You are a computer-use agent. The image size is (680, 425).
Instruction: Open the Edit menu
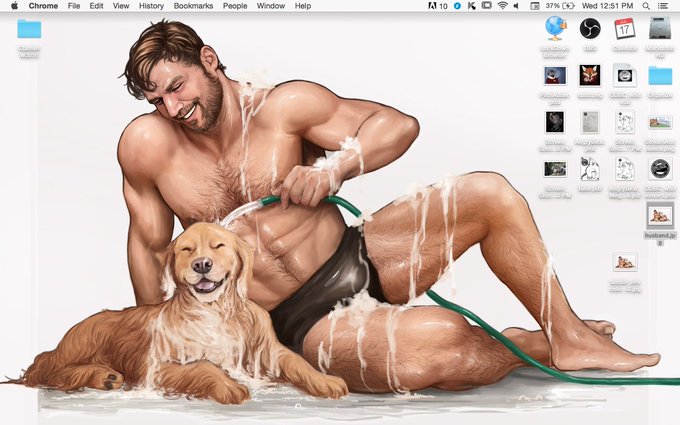(96, 6)
